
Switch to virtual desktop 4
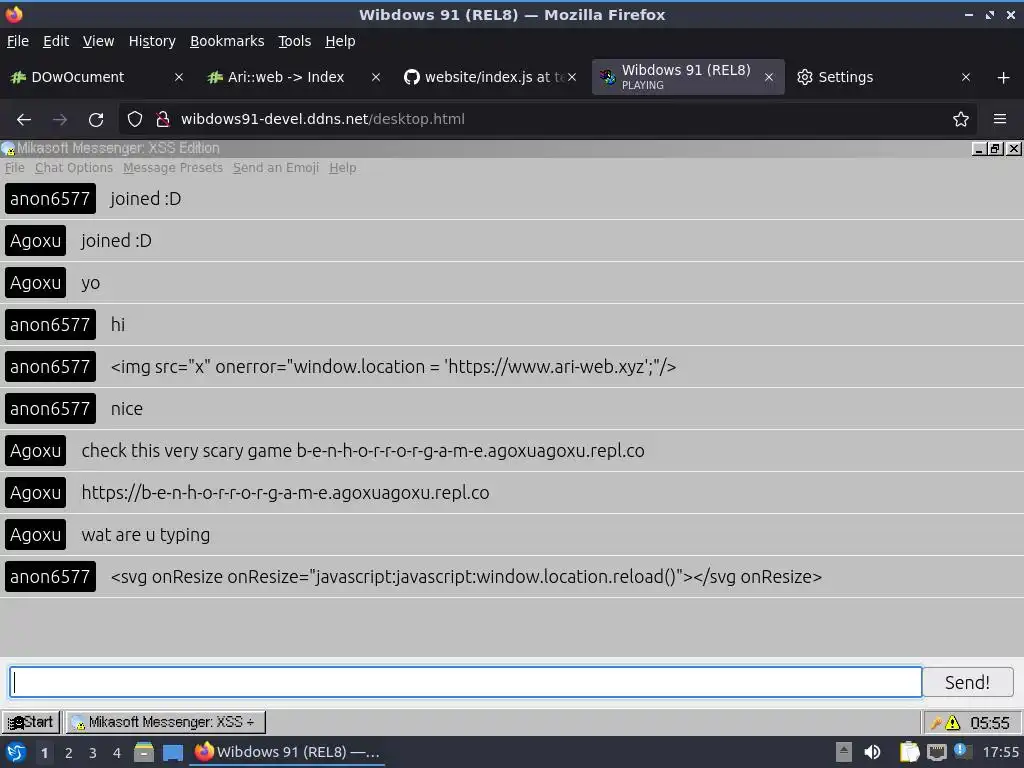point(117,753)
